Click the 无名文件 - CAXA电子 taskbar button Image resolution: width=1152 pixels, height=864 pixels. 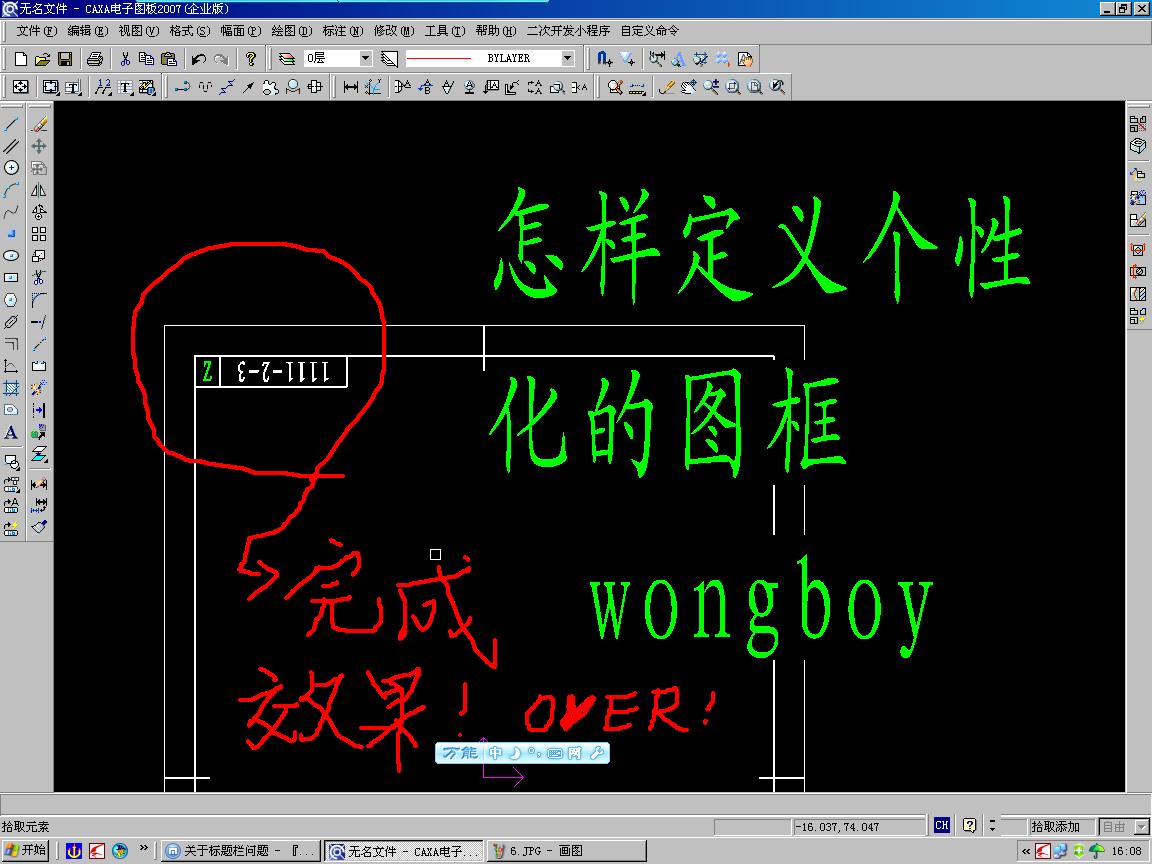point(404,851)
